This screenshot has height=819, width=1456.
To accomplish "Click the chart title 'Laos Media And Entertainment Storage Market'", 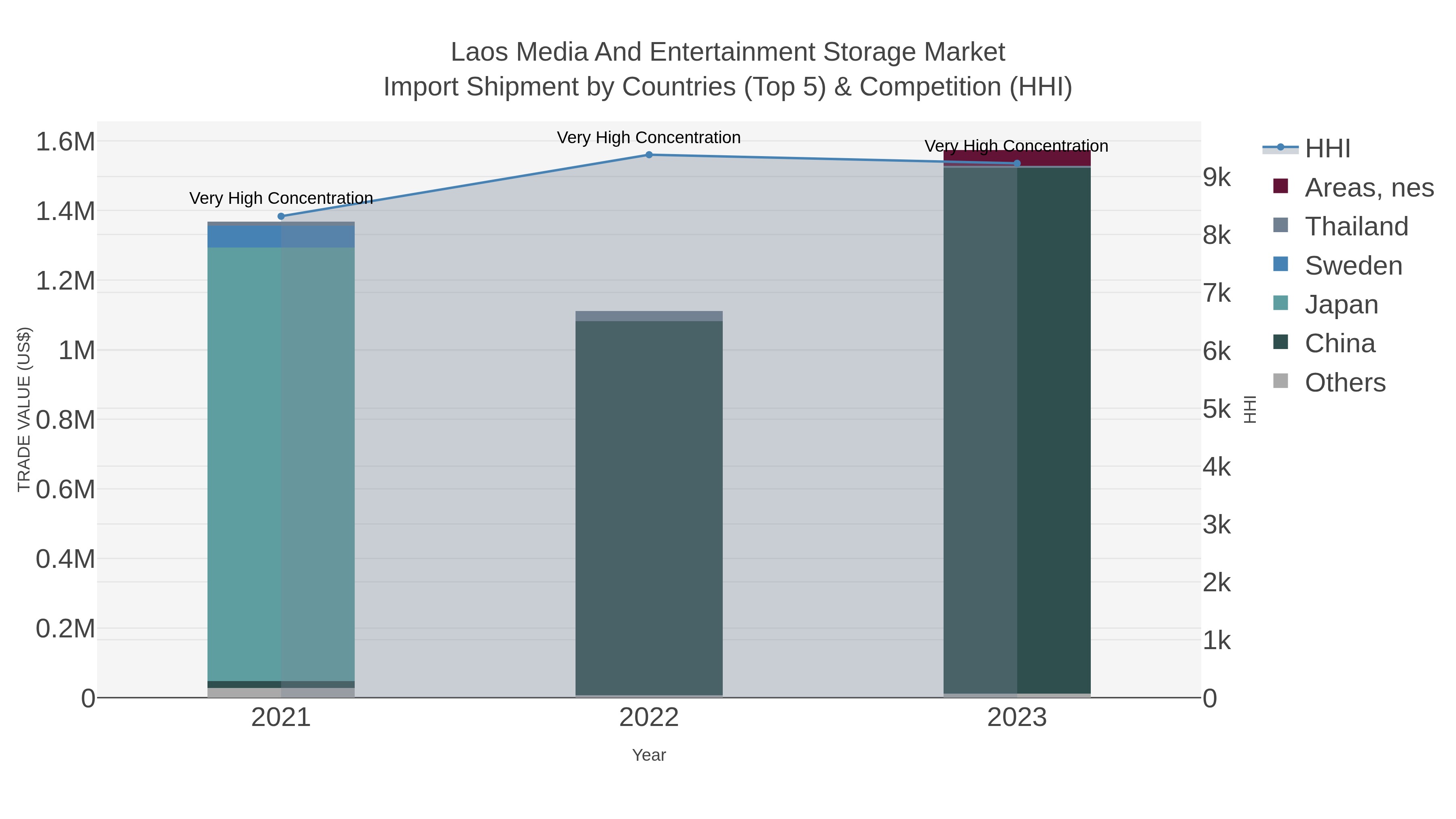I will point(728,52).
